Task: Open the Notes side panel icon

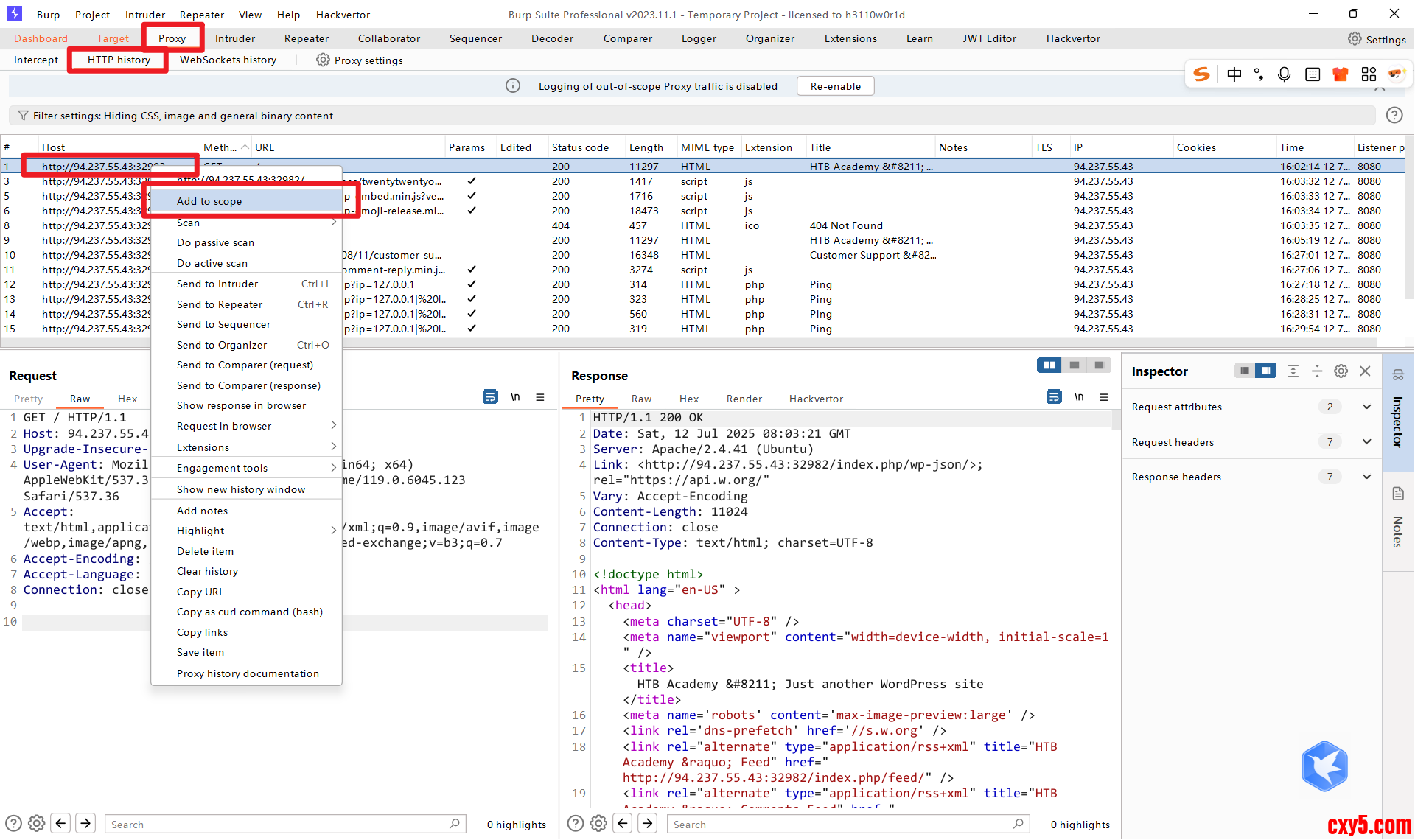Action: click(1397, 494)
